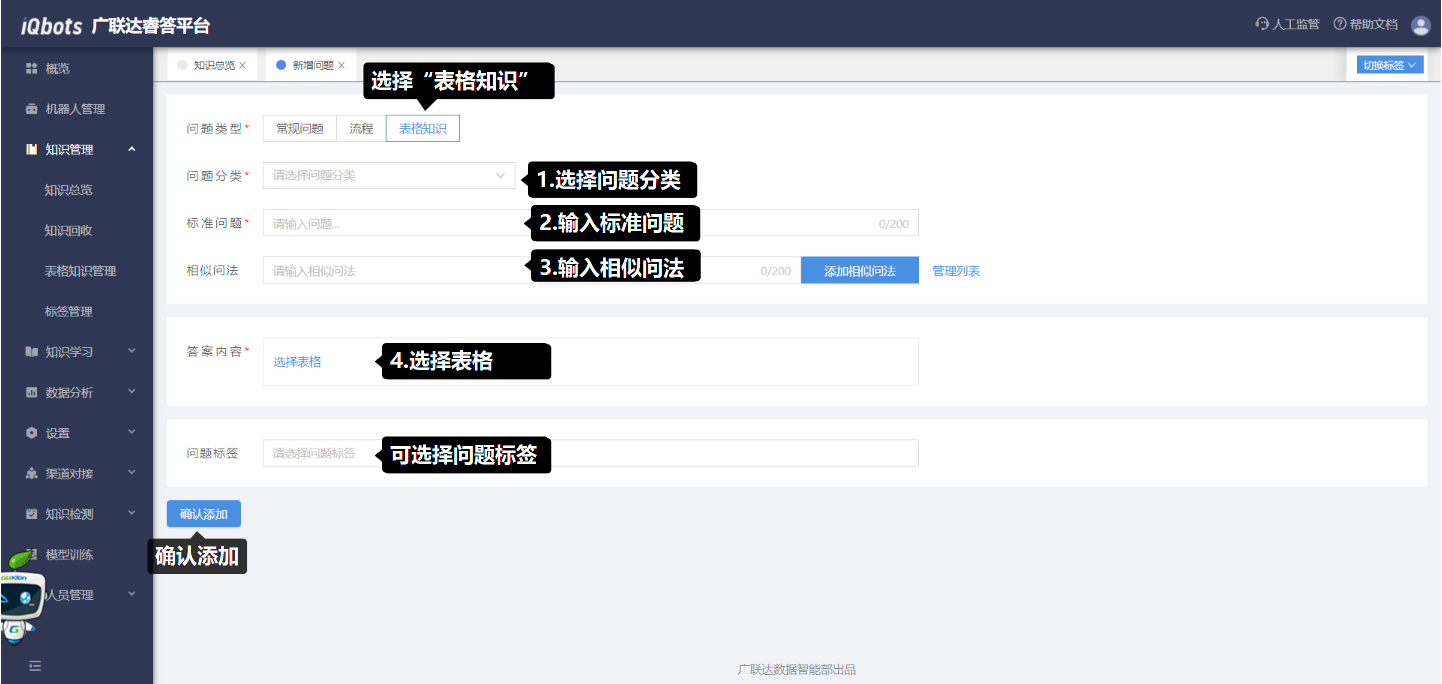Select 常规问题 question type

299,129
